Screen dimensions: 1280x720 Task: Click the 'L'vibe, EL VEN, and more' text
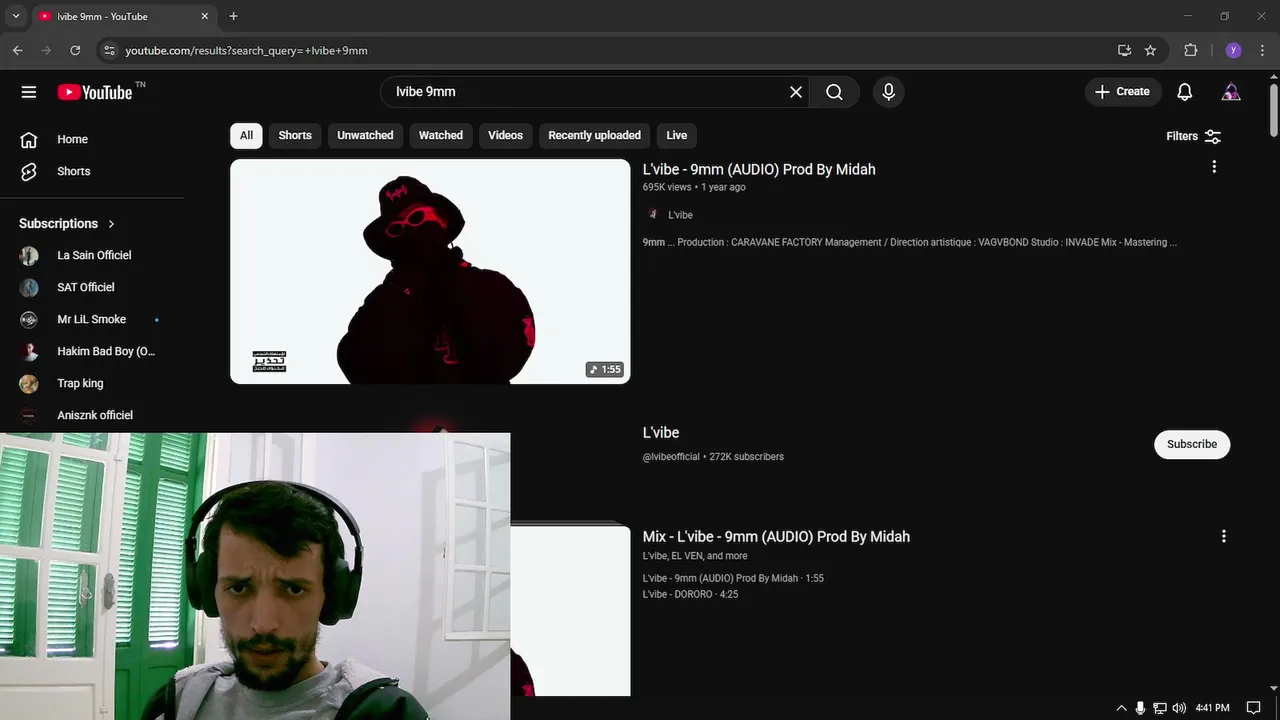click(695, 556)
